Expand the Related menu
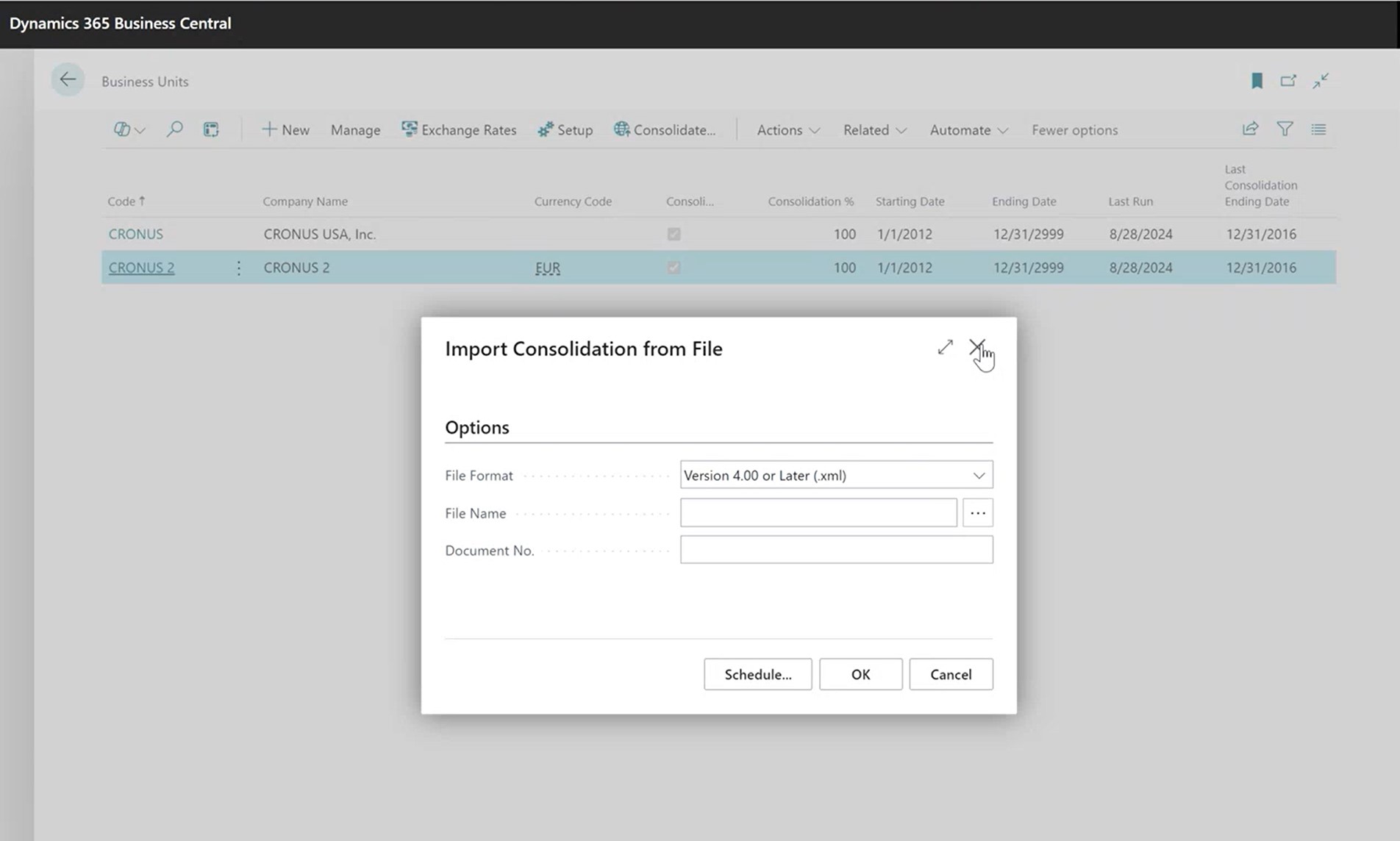The image size is (1400, 841). point(874,129)
